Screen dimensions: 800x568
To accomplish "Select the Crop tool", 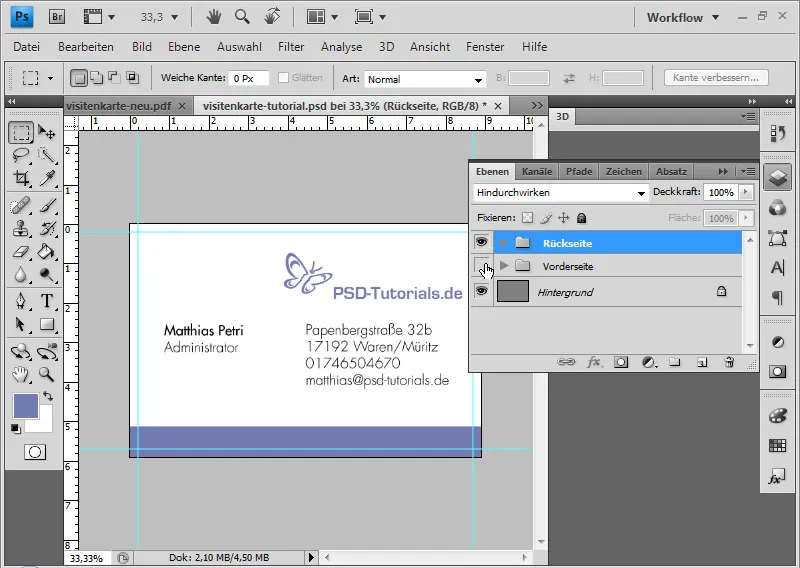I will (21, 178).
